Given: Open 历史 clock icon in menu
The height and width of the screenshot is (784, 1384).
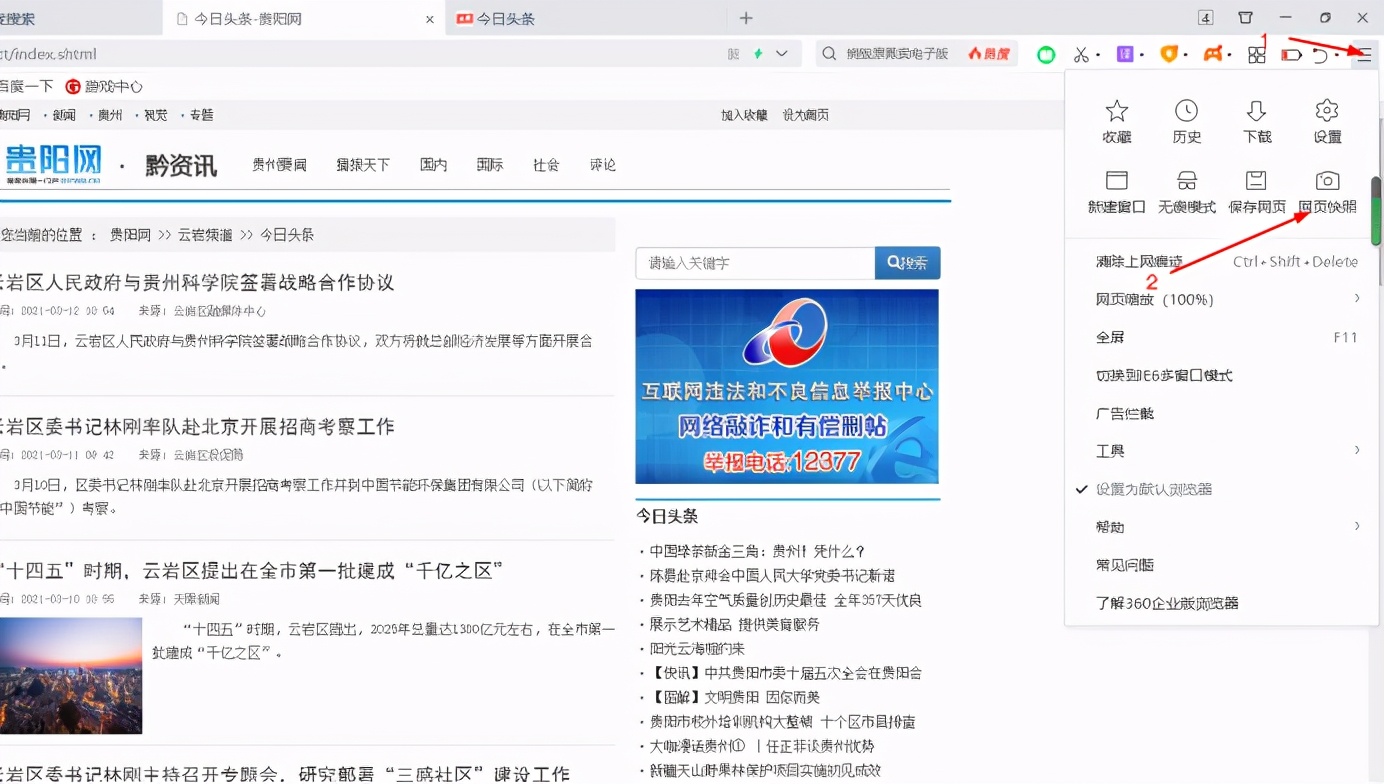Looking at the screenshot, I should click(x=1186, y=111).
